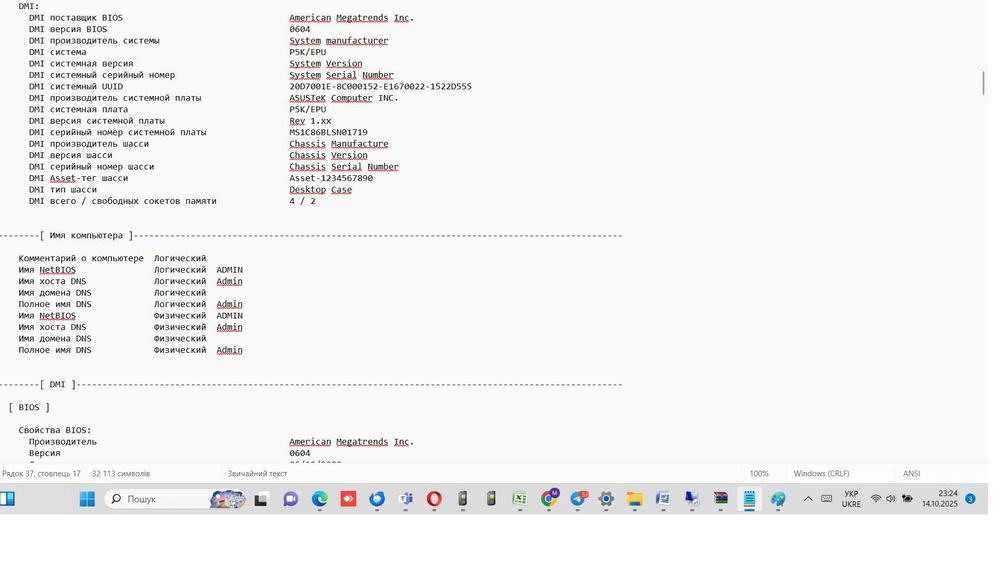
Task: Click the [ Имя компьютера ] section heading
Action: (x=86, y=236)
